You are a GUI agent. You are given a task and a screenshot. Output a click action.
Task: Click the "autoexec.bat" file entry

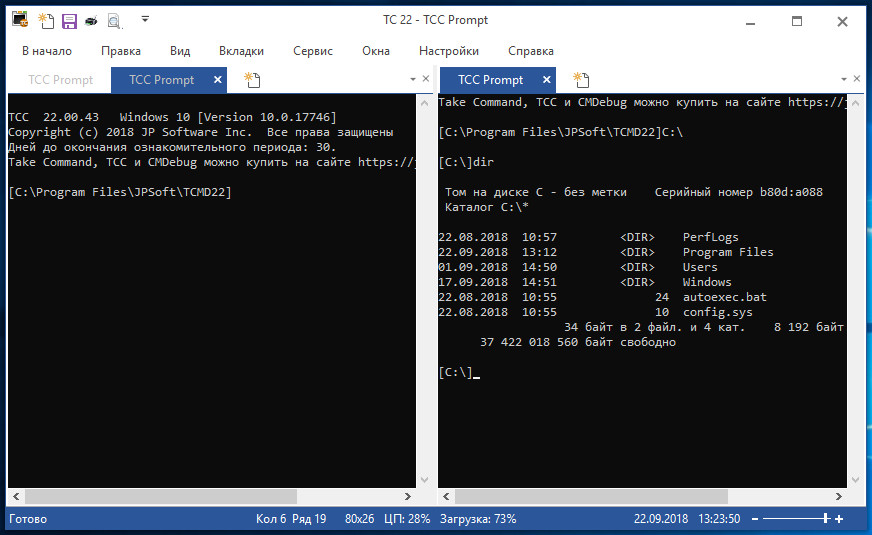725,298
